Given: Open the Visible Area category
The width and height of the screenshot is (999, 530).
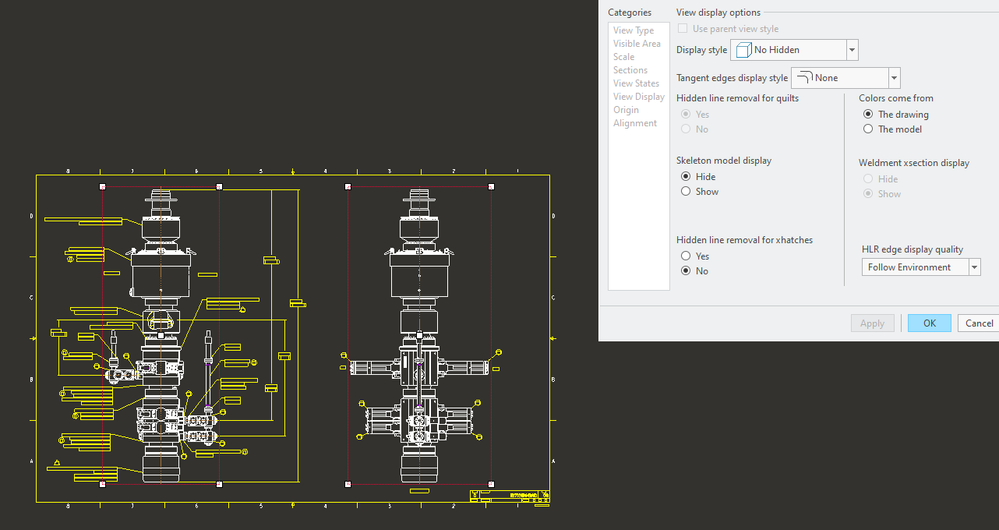Looking at the screenshot, I should [636, 43].
